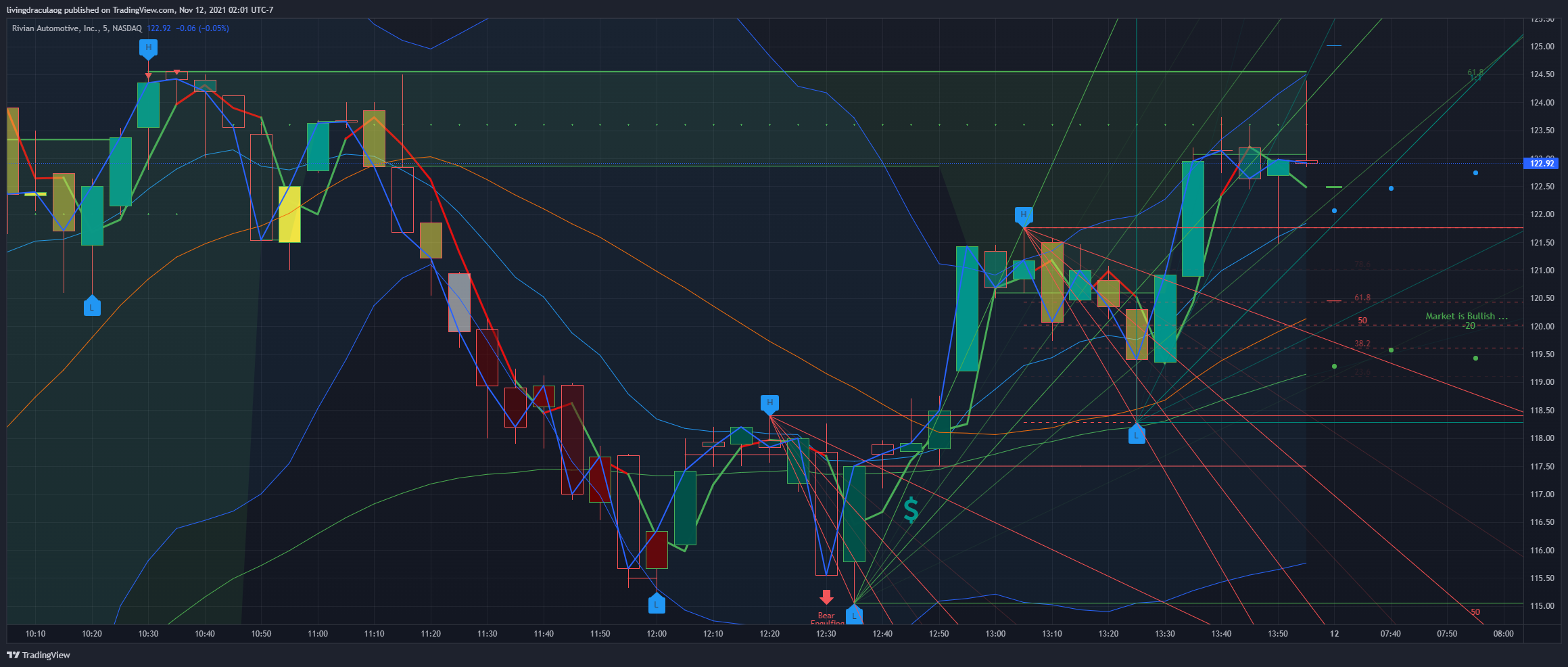Screen dimensions: 1568x667
Task: Click the green 61.8 label near top right
Action: click(1475, 72)
